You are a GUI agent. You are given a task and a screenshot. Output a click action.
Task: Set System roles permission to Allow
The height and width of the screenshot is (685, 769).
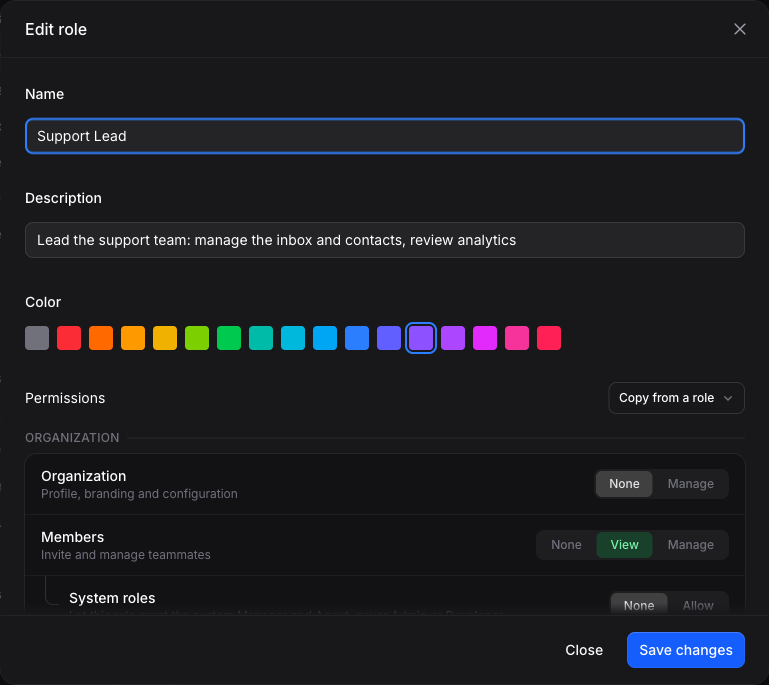coord(698,605)
